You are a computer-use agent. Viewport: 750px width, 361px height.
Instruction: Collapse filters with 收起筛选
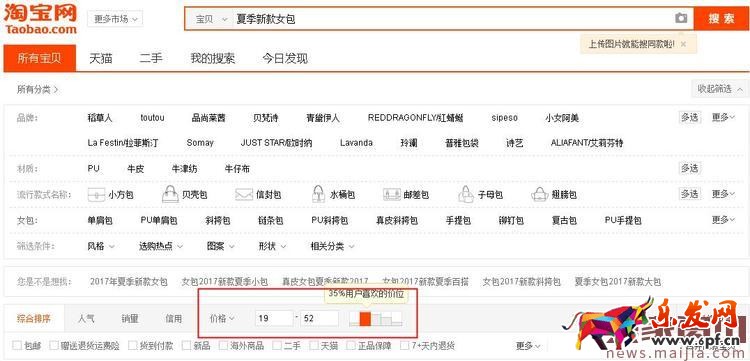tap(719, 89)
